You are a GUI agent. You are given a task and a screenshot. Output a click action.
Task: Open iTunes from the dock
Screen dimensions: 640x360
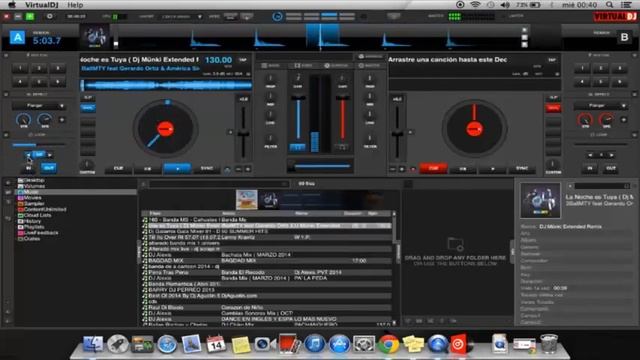pos(314,344)
